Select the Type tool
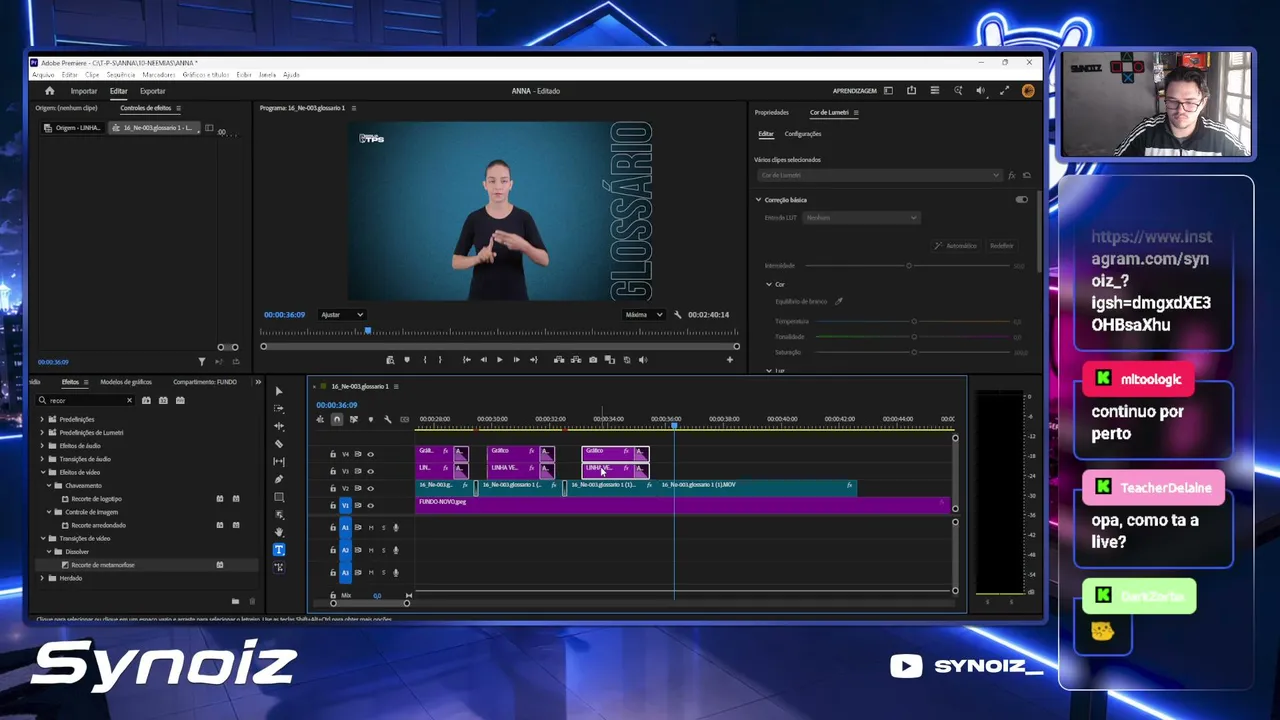1280x720 pixels. point(279,550)
